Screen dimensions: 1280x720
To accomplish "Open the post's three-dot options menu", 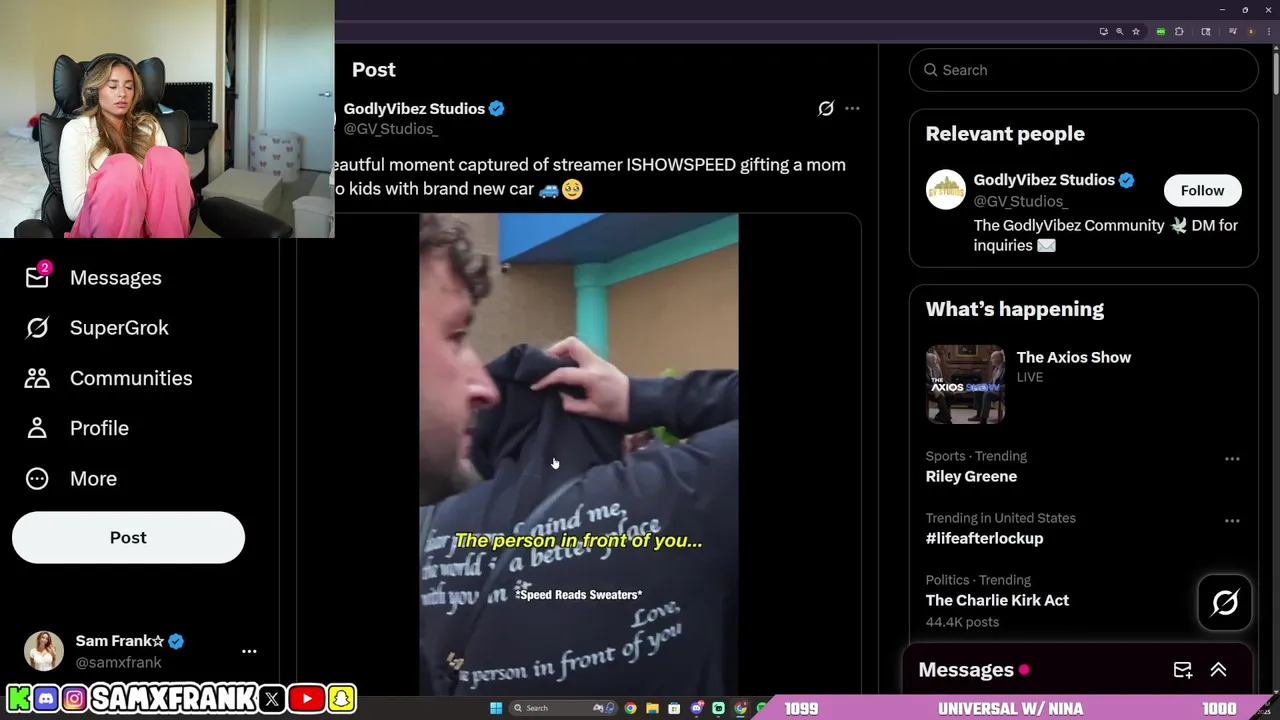I will click(852, 108).
